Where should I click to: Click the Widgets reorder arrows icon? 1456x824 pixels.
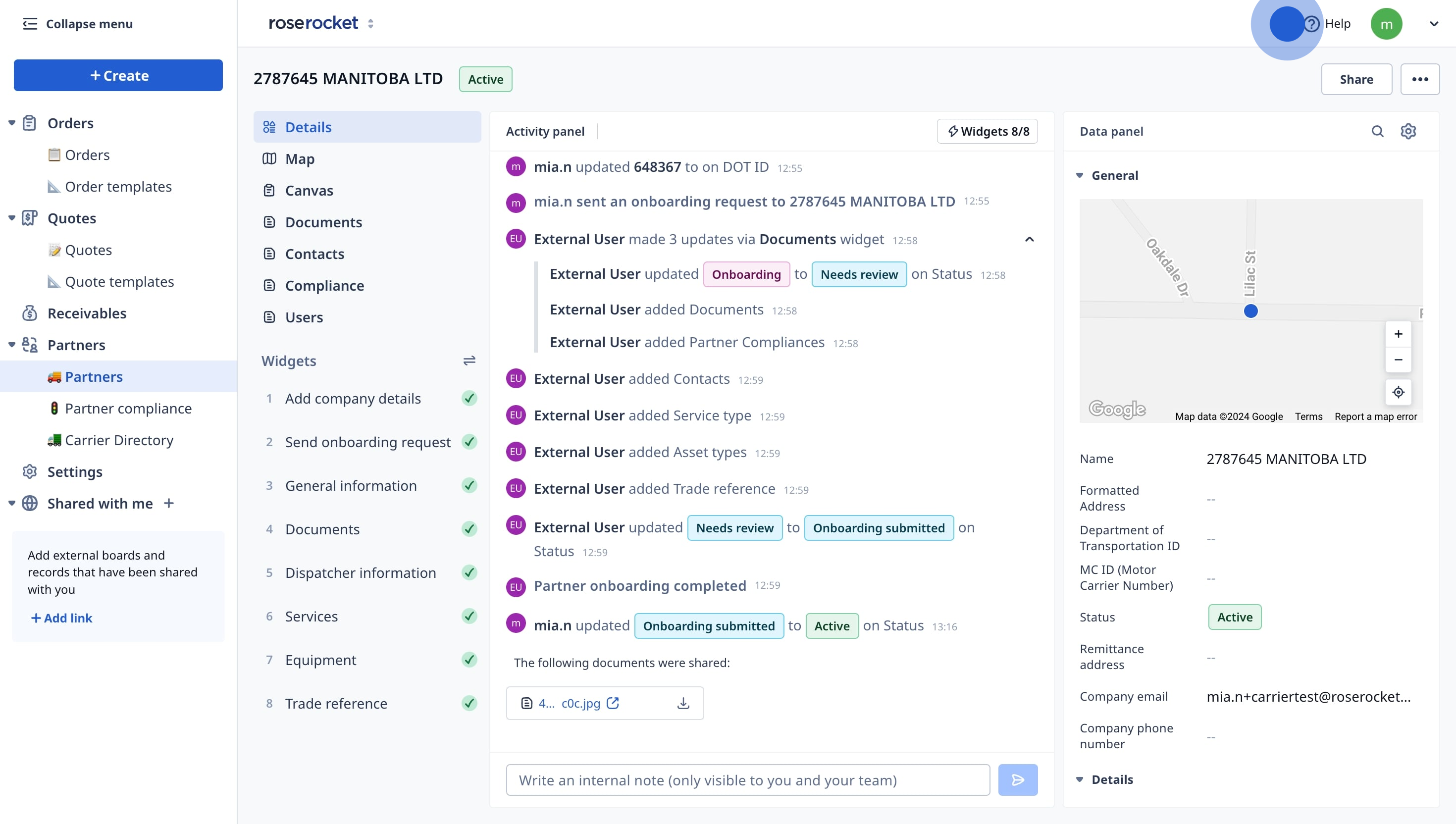tap(469, 360)
